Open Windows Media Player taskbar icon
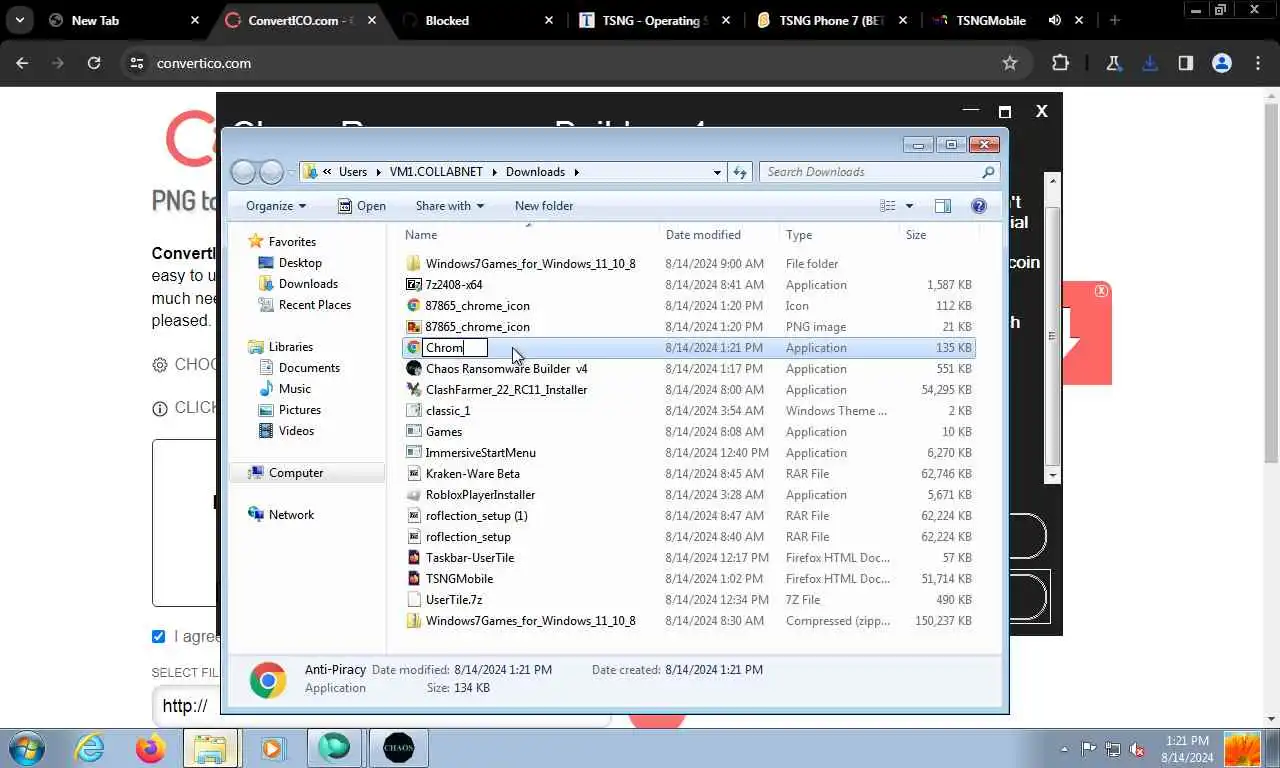Image resolution: width=1280 pixels, height=768 pixels. (x=272, y=748)
